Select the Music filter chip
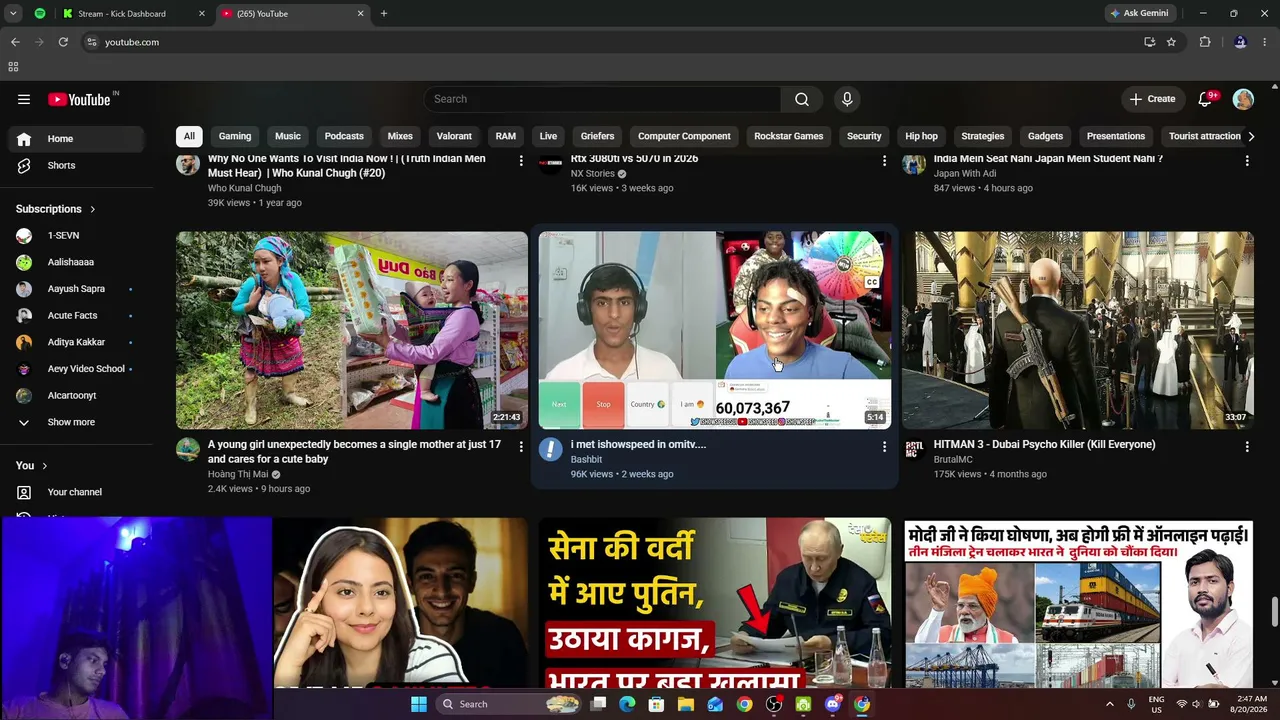The width and height of the screenshot is (1280, 720). pyautogui.click(x=288, y=136)
